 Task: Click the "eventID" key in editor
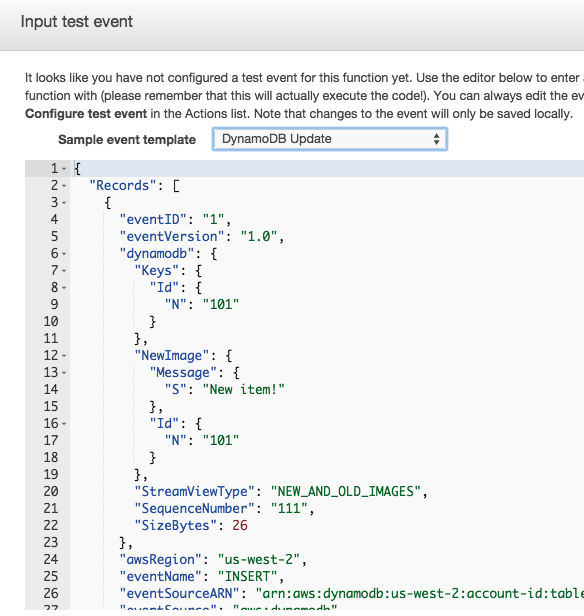click(153, 219)
